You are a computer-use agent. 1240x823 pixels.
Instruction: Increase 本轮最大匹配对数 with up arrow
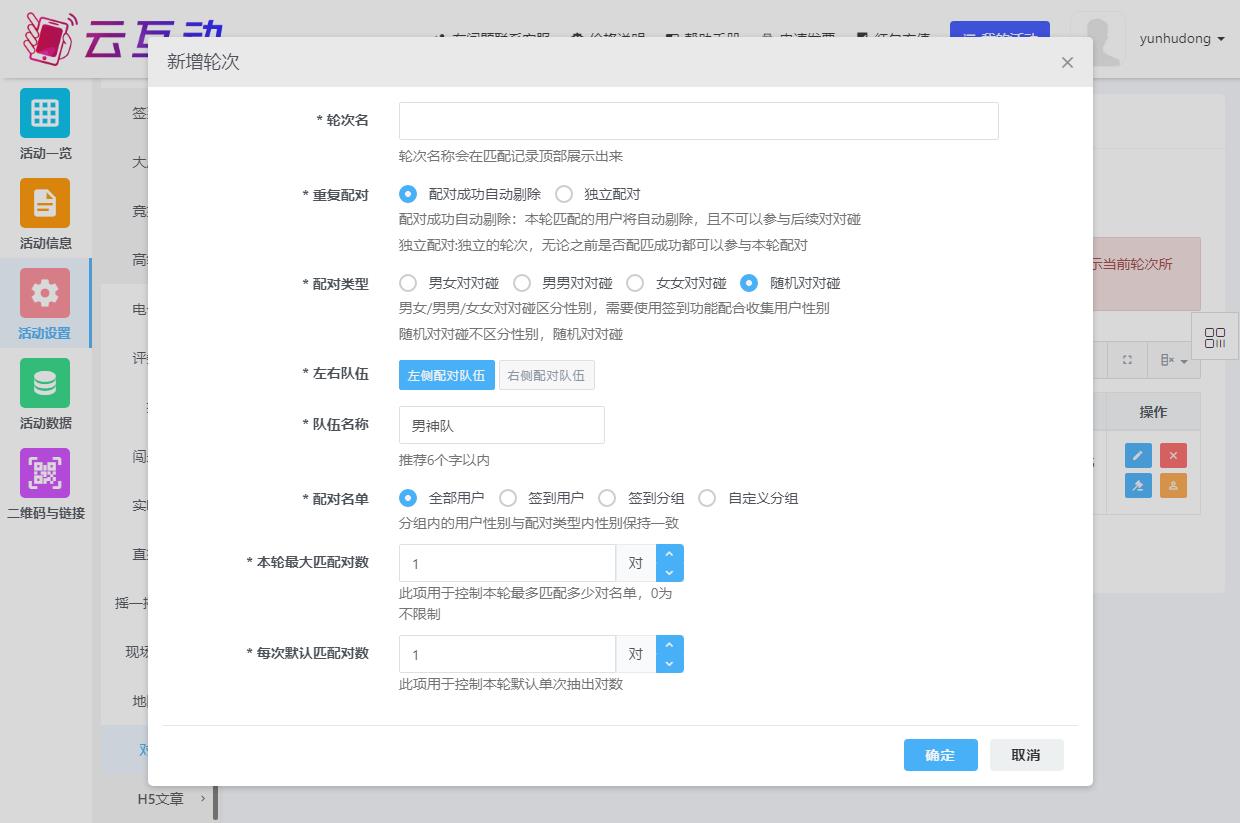pos(670,553)
